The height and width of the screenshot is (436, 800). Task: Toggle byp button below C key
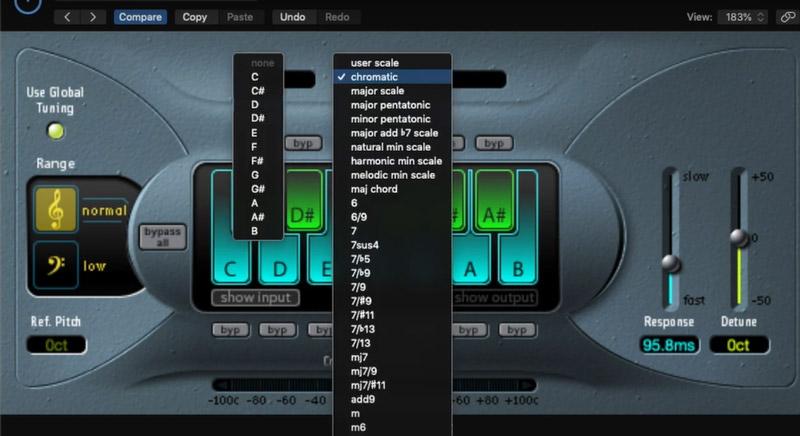click(230, 330)
